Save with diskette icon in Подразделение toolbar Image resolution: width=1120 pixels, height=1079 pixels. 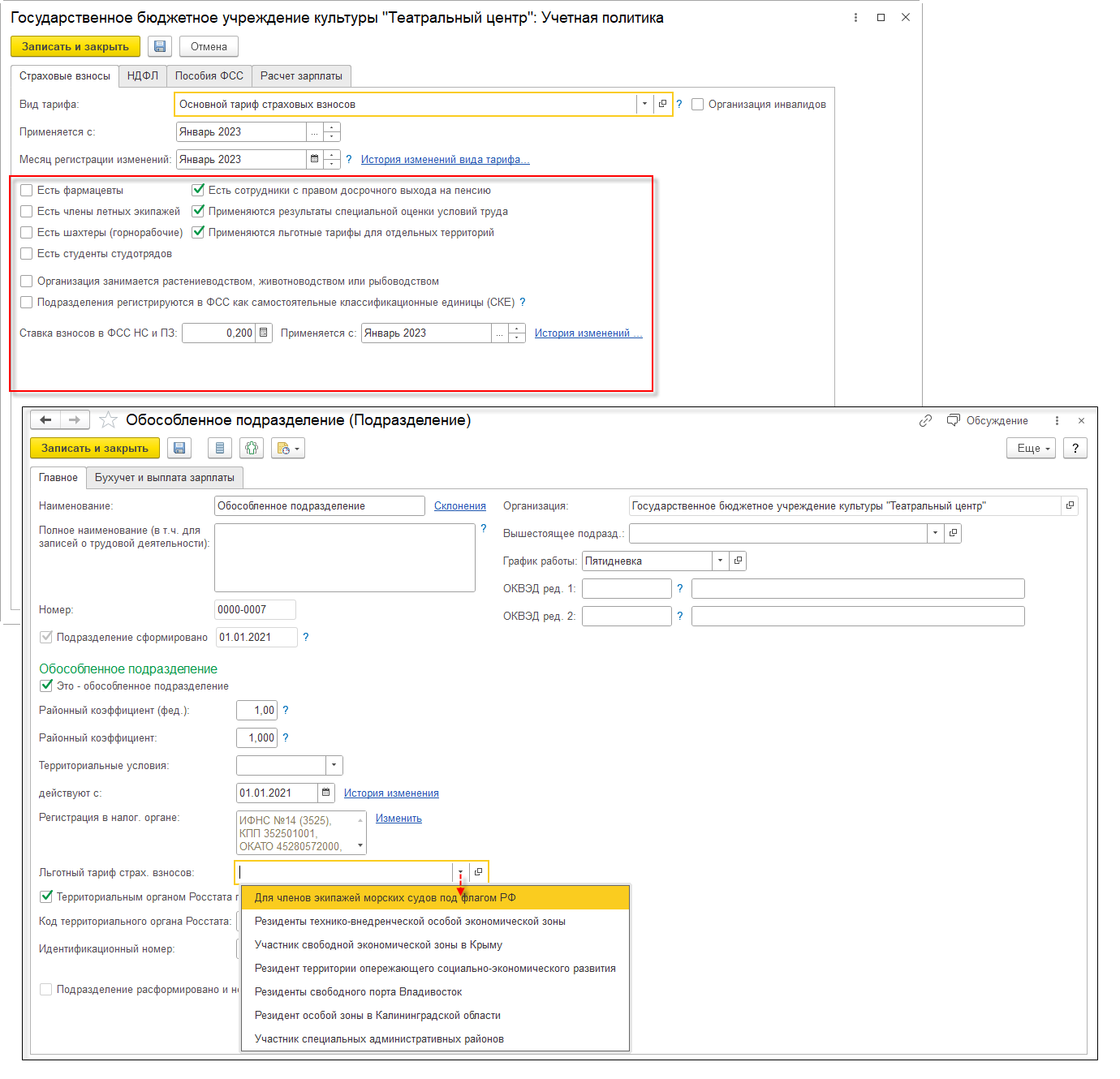point(179,448)
